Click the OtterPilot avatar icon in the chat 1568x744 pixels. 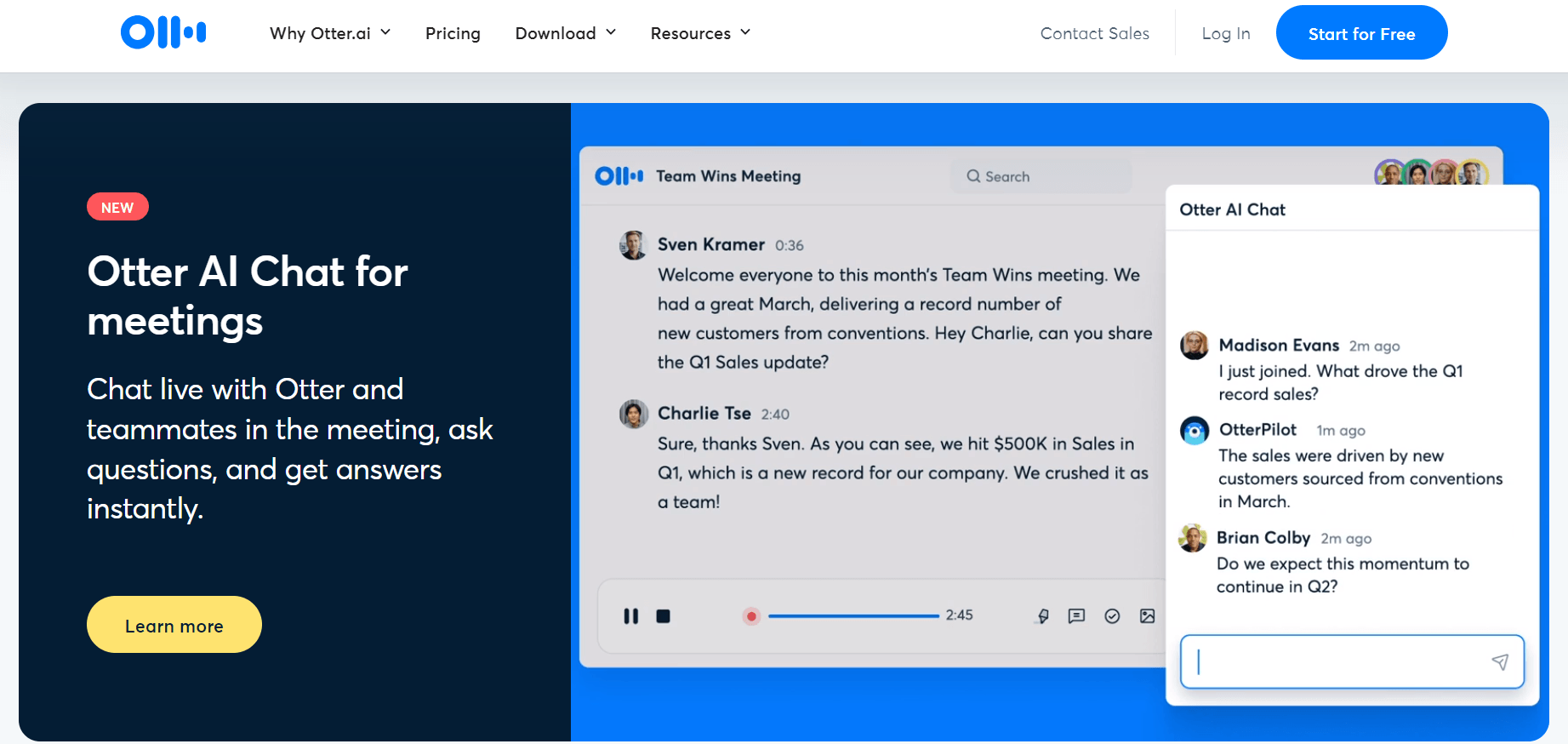[x=1195, y=431]
